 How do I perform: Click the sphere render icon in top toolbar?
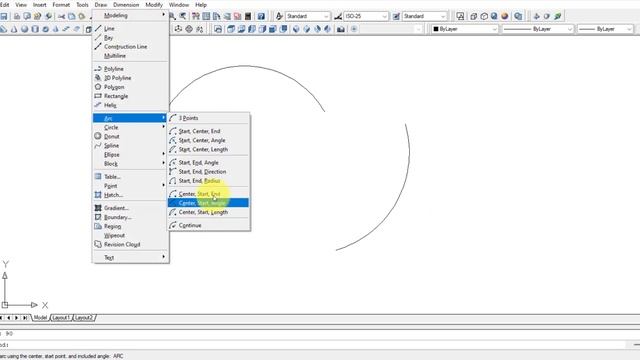click(x=505, y=16)
